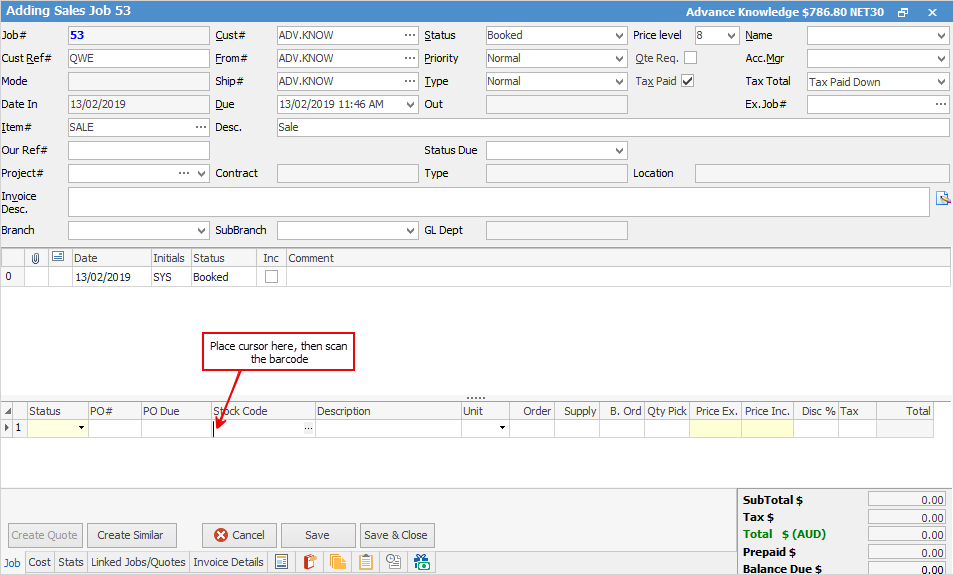Image resolution: width=954 pixels, height=575 pixels.
Task: Expand the Status dropdown showing Booked
Action: (x=619, y=35)
